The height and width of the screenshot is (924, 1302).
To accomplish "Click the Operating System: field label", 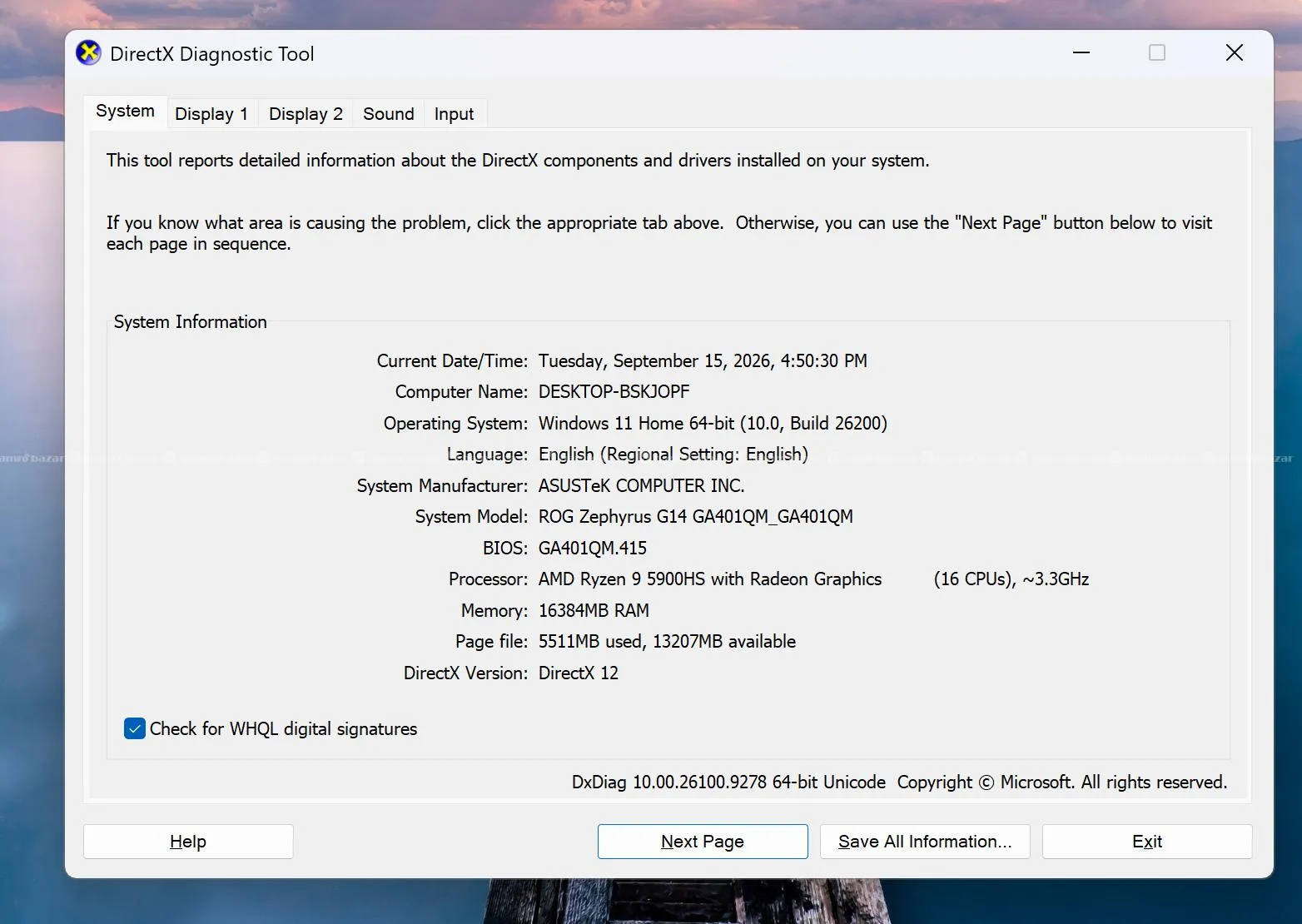I will (455, 424).
